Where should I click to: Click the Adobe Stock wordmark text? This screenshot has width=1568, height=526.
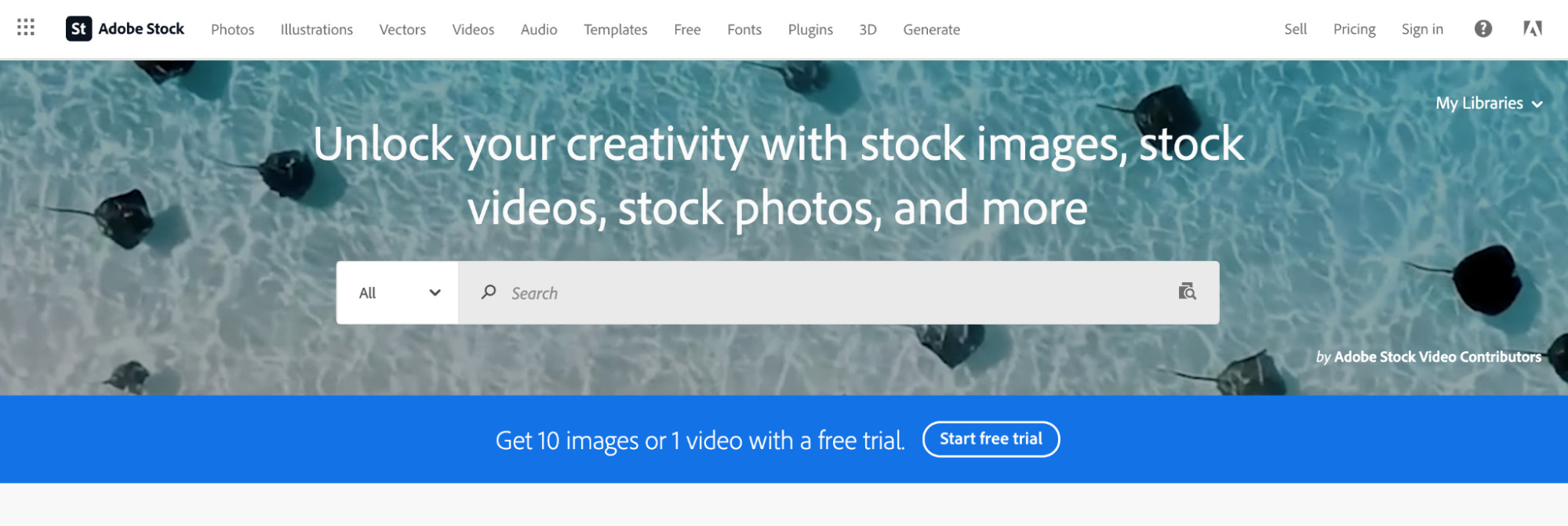tap(141, 29)
